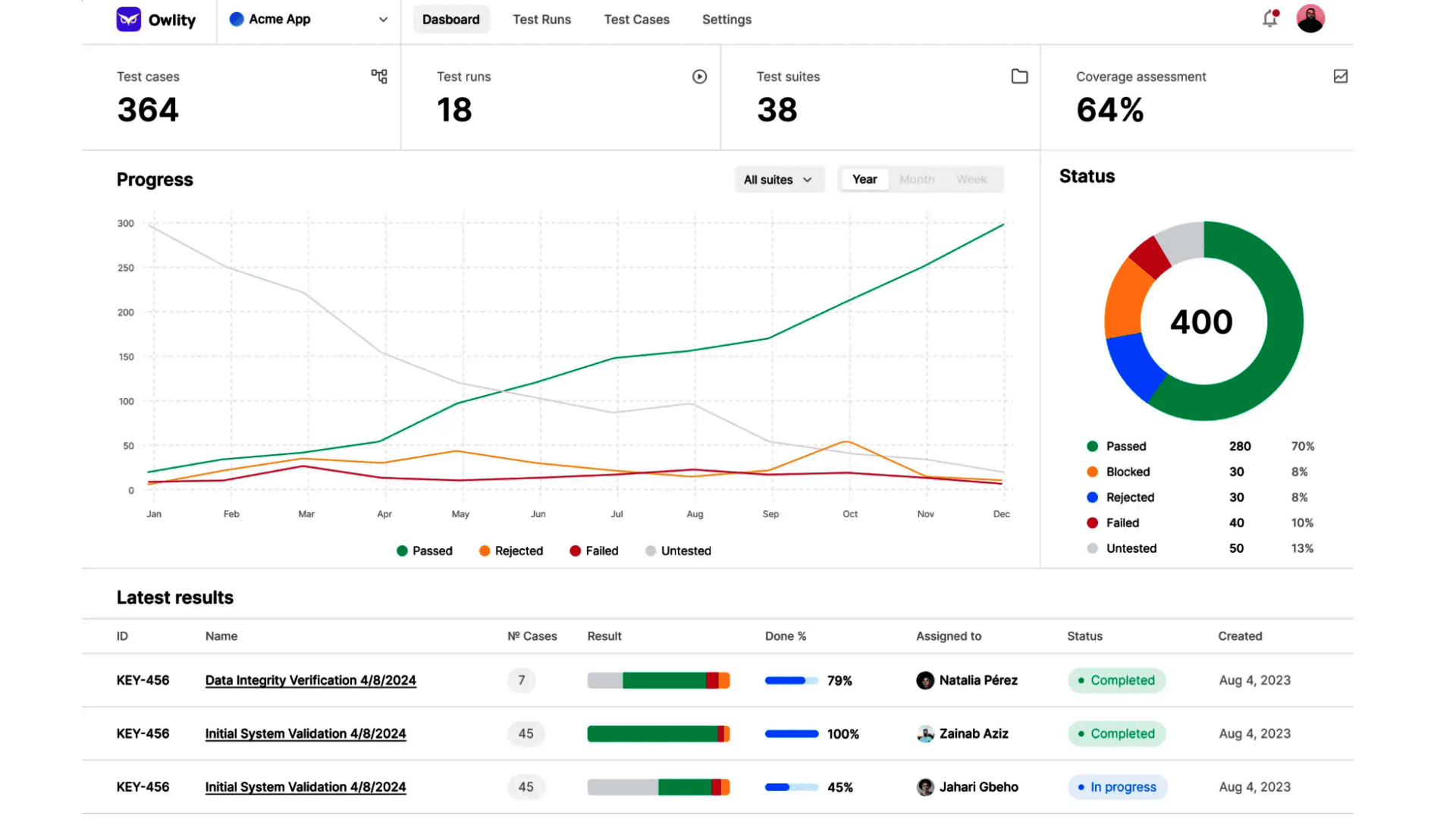Image resolution: width=1456 pixels, height=819 pixels.
Task: Expand the All suites filter dropdown
Action: coord(778,180)
